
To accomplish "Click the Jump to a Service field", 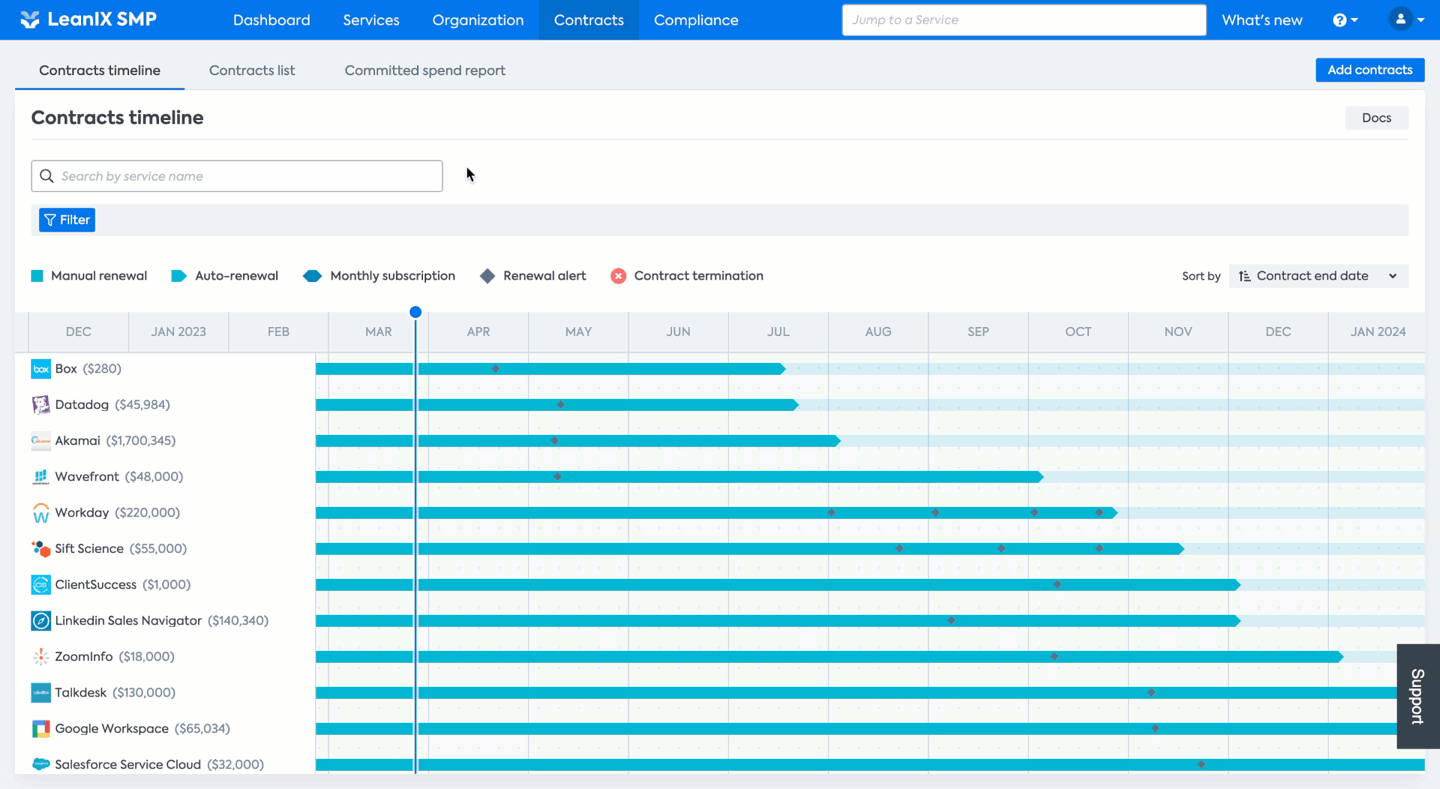I will point(1024,20).
